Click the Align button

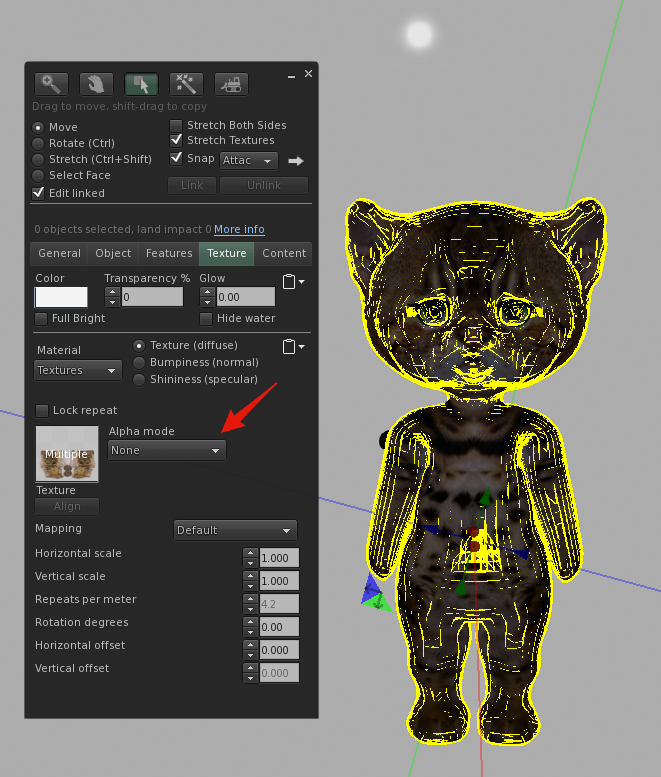pyautogui.click(x=67, y=506)
